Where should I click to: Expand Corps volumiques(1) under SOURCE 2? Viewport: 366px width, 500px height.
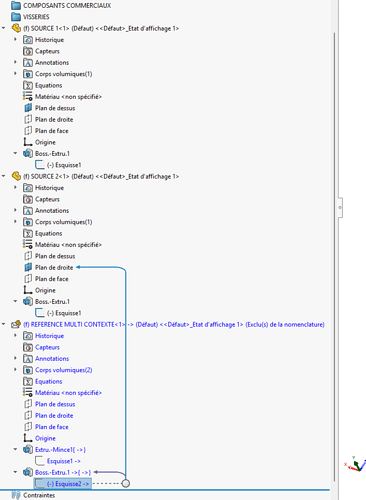click(x=15, y=221)
